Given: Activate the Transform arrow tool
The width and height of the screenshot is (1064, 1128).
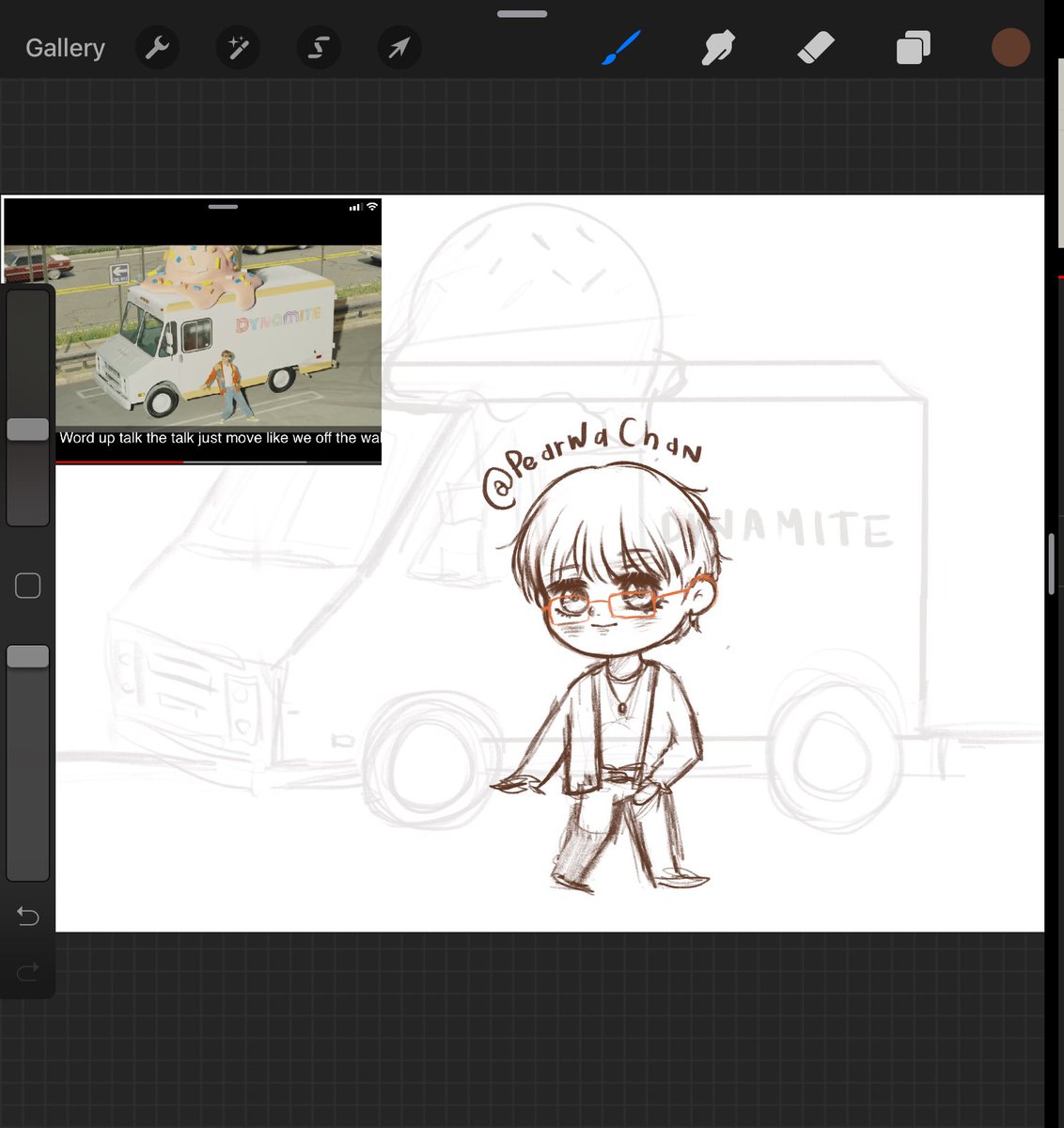Looking at the screenshot, I should coord(399,48).
